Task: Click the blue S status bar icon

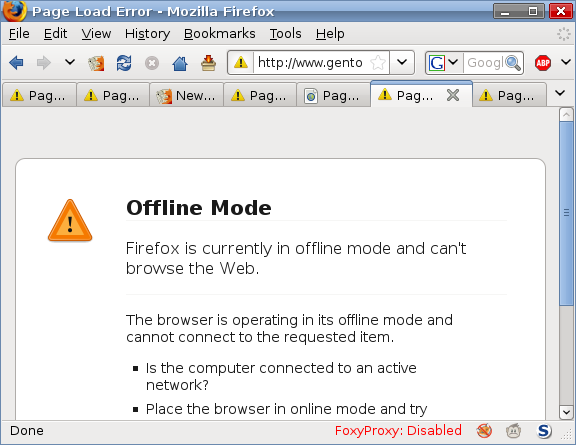Action: point(544,431)
